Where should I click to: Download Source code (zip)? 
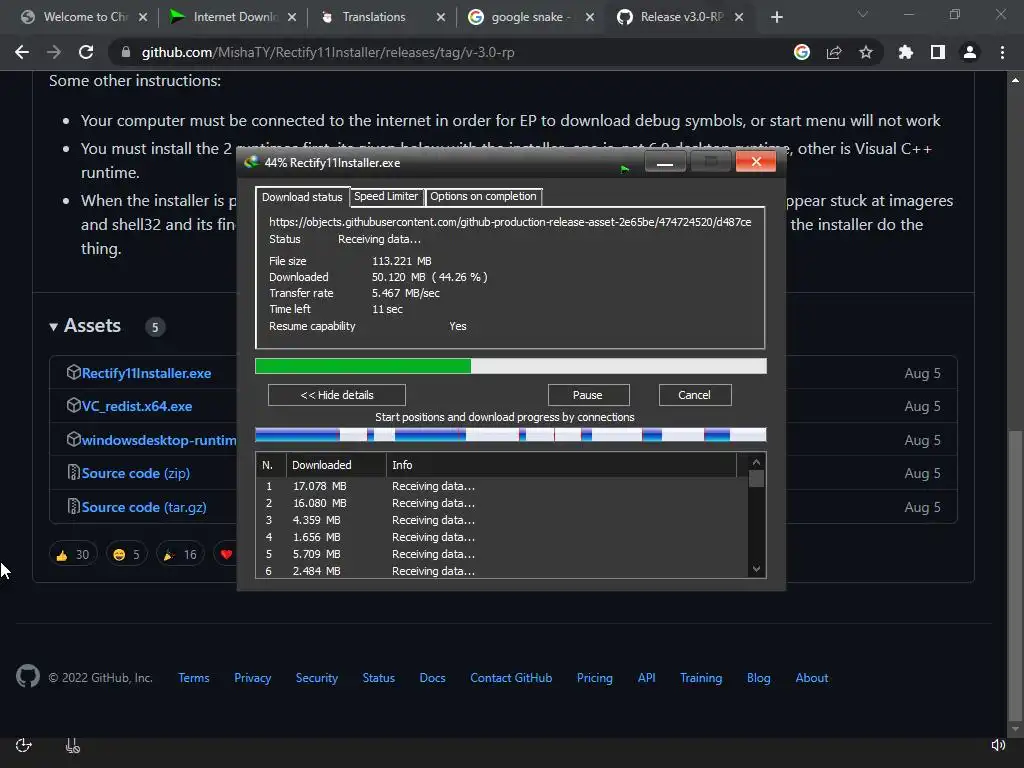[x=135, y=473]
